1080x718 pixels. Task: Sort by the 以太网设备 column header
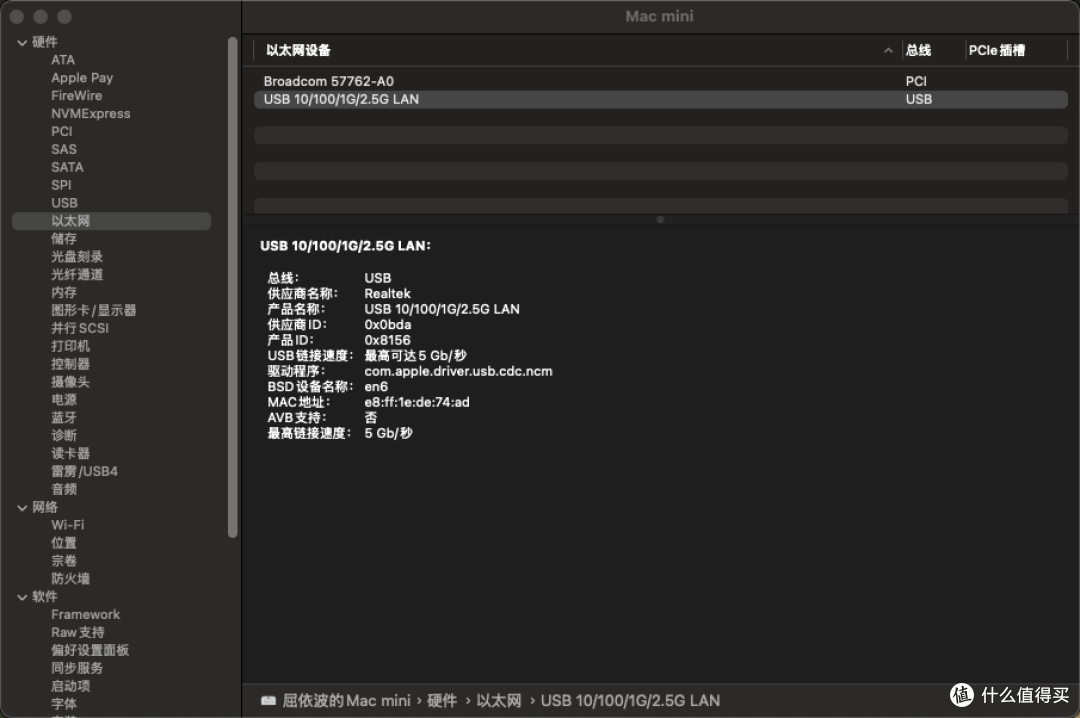[298, 50]
